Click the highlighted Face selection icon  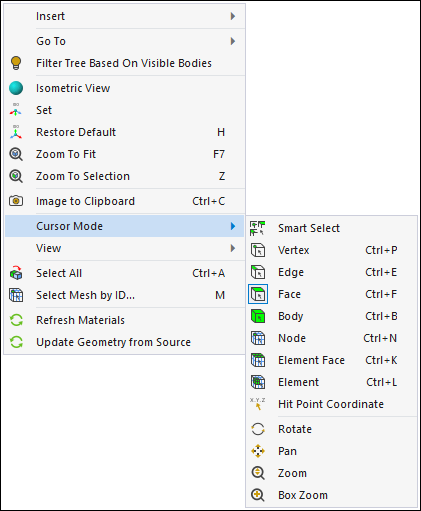(258, 294)
